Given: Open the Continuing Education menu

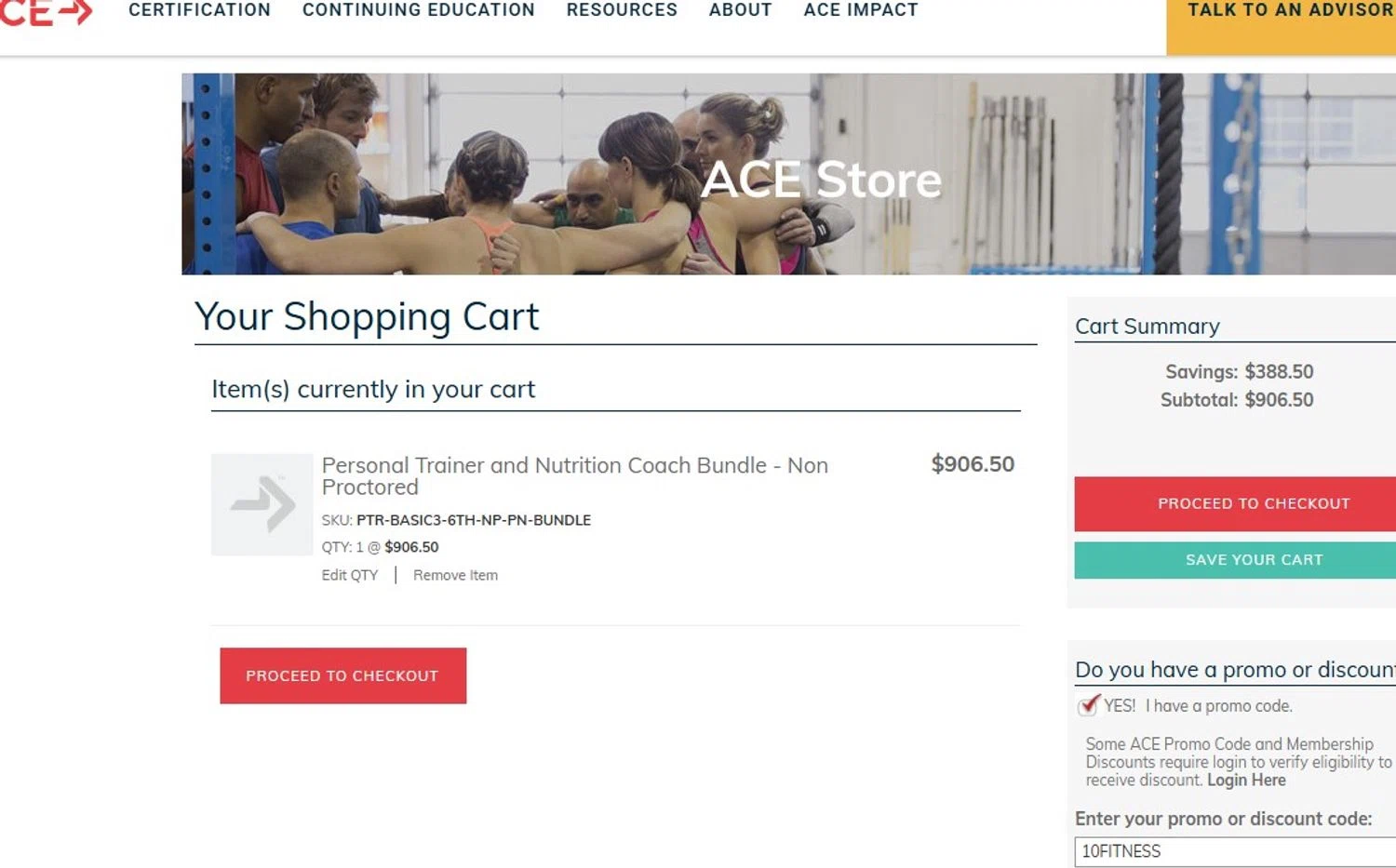Looking at the screenshot, I should [x=418, y=10].
